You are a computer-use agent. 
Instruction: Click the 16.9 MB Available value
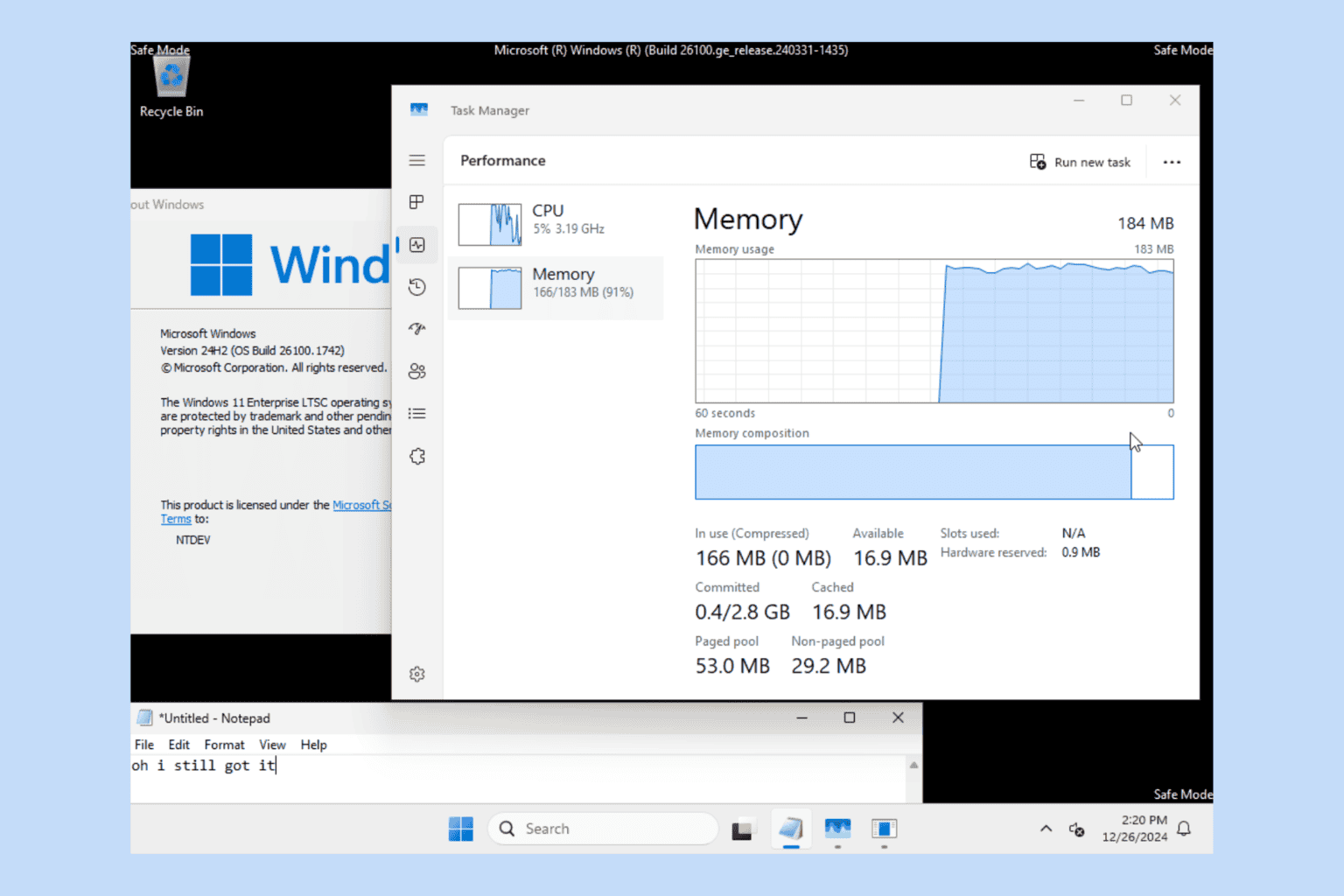pyautogui.click(x=890, y=558)
